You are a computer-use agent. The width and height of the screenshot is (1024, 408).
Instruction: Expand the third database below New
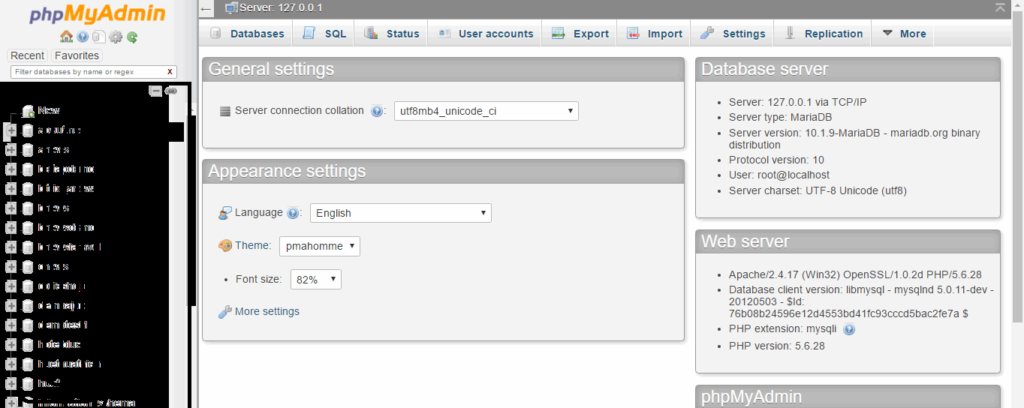[x=10, y=170]
